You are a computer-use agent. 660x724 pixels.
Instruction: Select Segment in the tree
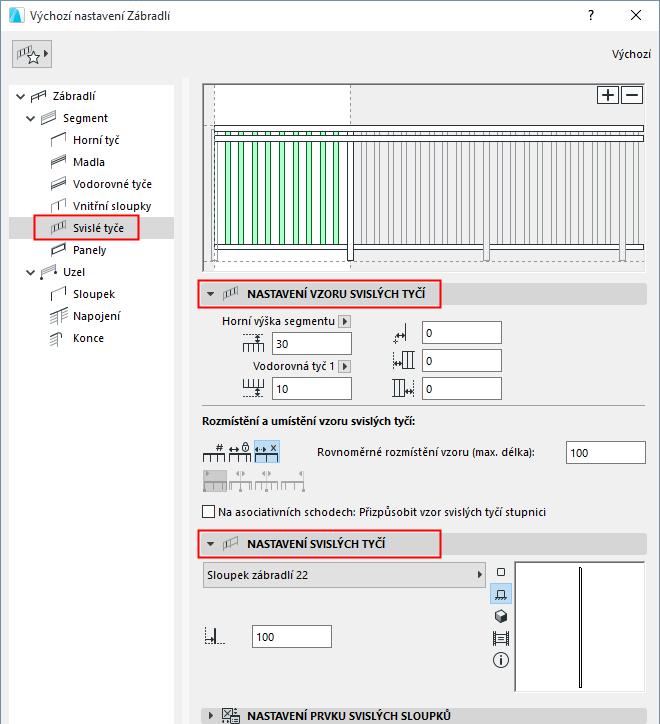click(x=85, y=118)
